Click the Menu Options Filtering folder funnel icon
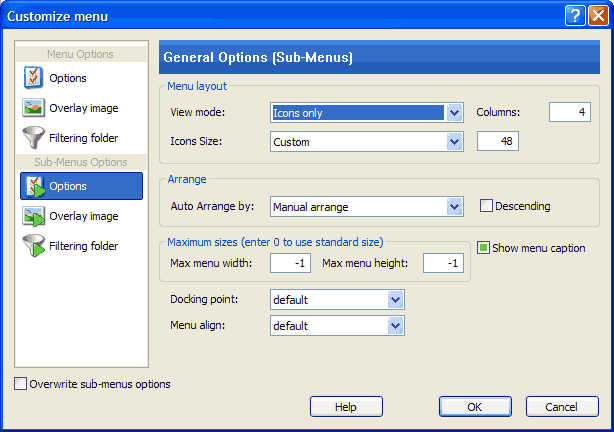Image resolution: width=614 pixels, height=432 pixels. click(x=33, y=138)
